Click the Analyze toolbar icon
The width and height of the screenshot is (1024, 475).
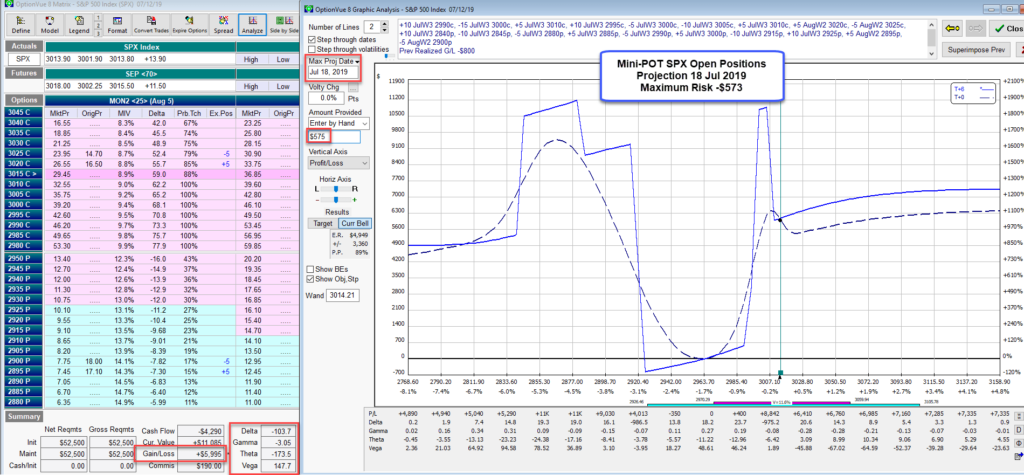252,24
